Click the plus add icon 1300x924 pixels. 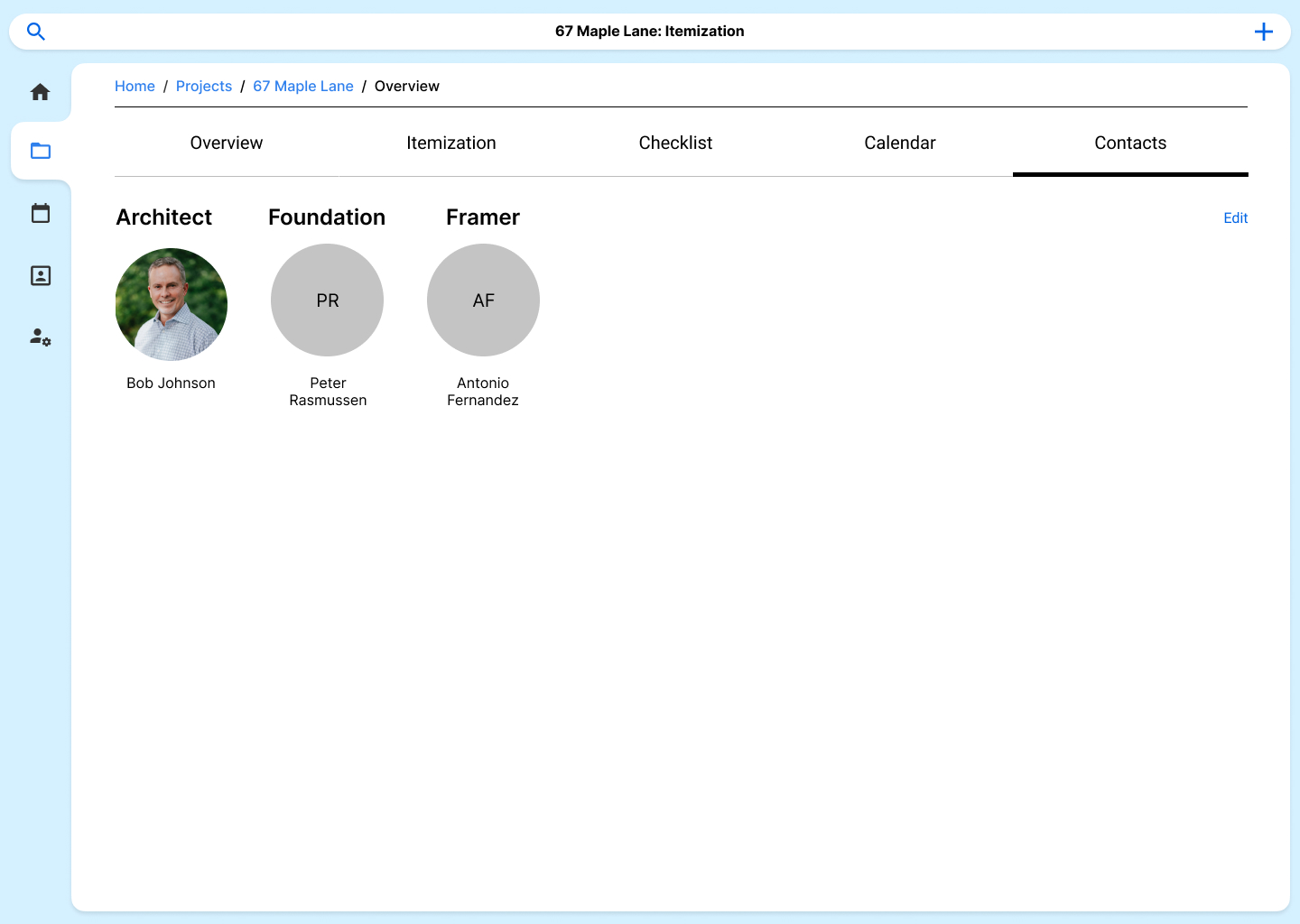pos(1264,32)
